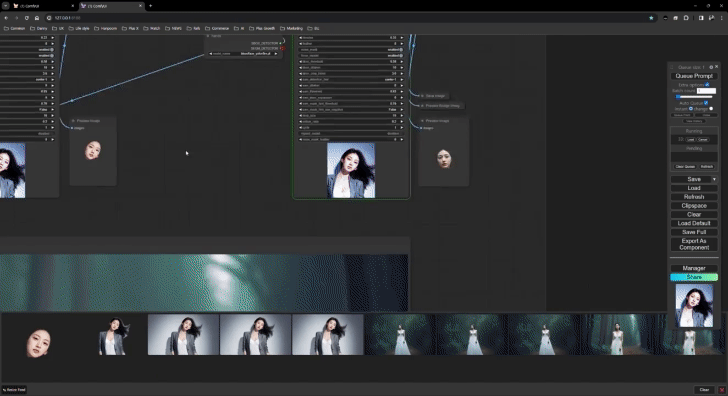Decrease cycle value with left arrow
This screenshot has width=728, height=396.
[300, 128]
